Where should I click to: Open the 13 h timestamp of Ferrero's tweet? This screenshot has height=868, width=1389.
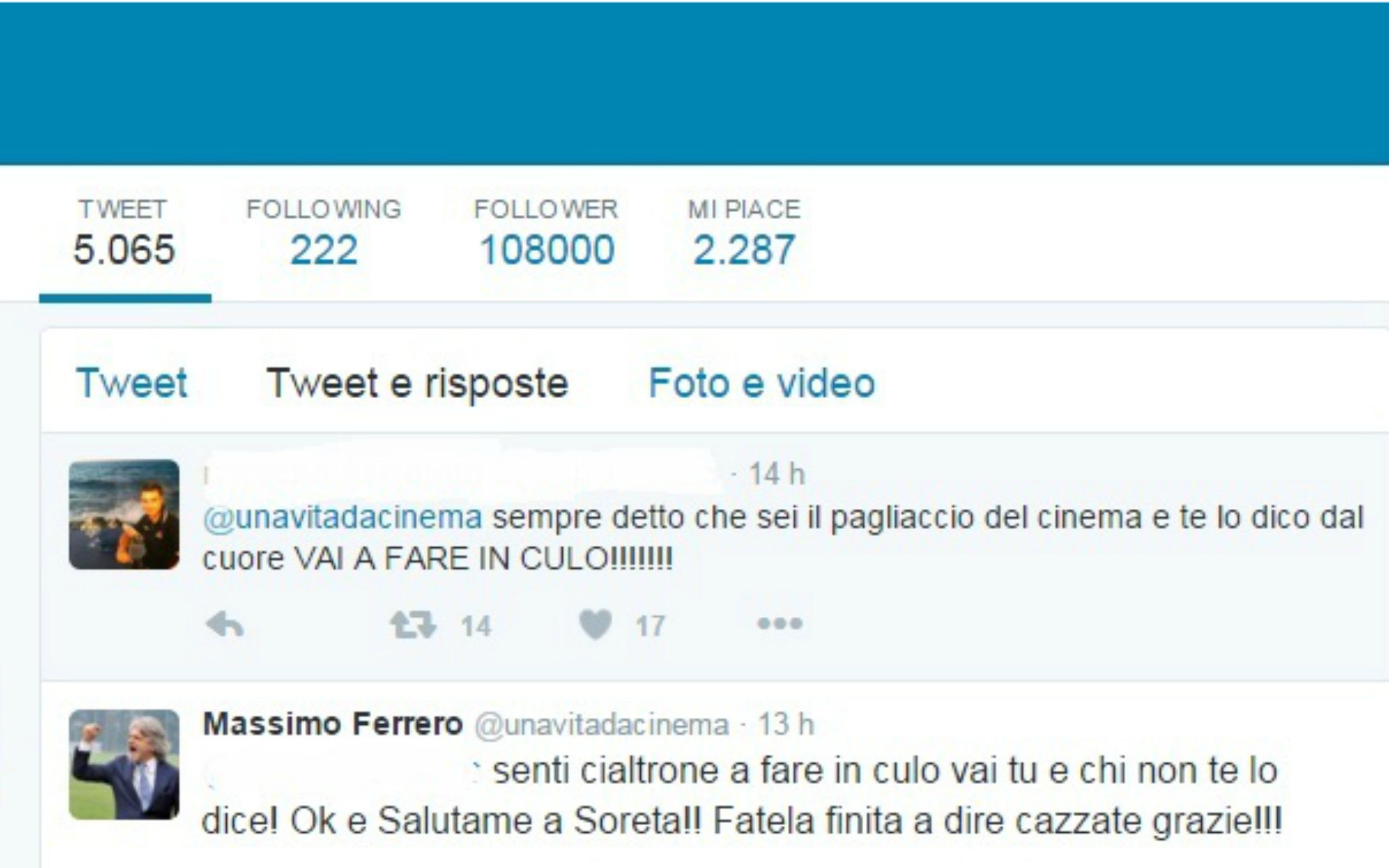click(x=786, y=724)
